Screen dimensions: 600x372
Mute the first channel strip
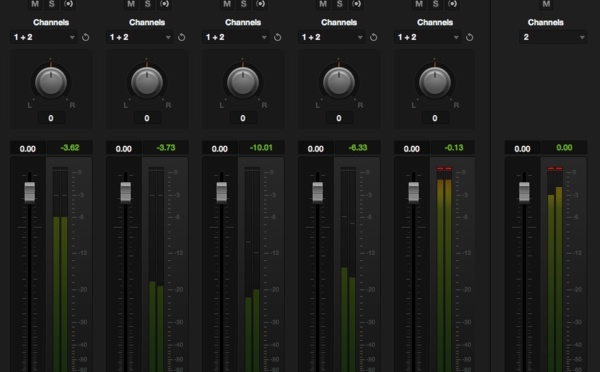click(35, 4)
